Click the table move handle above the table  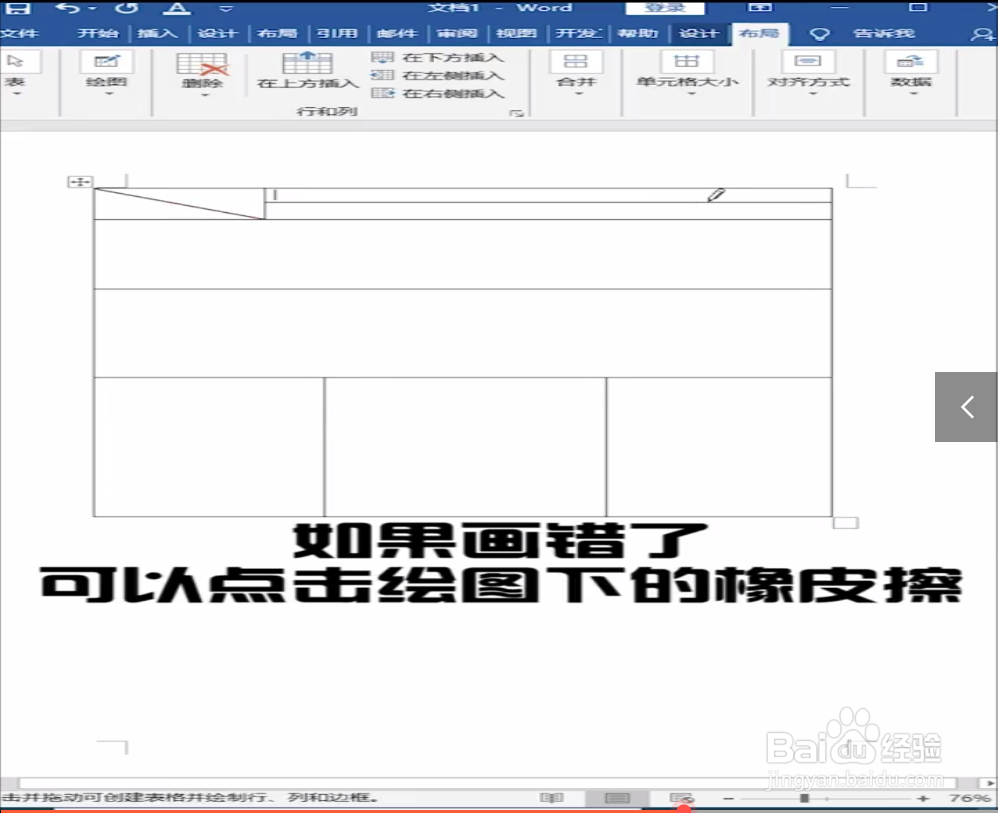coord(79,182)
